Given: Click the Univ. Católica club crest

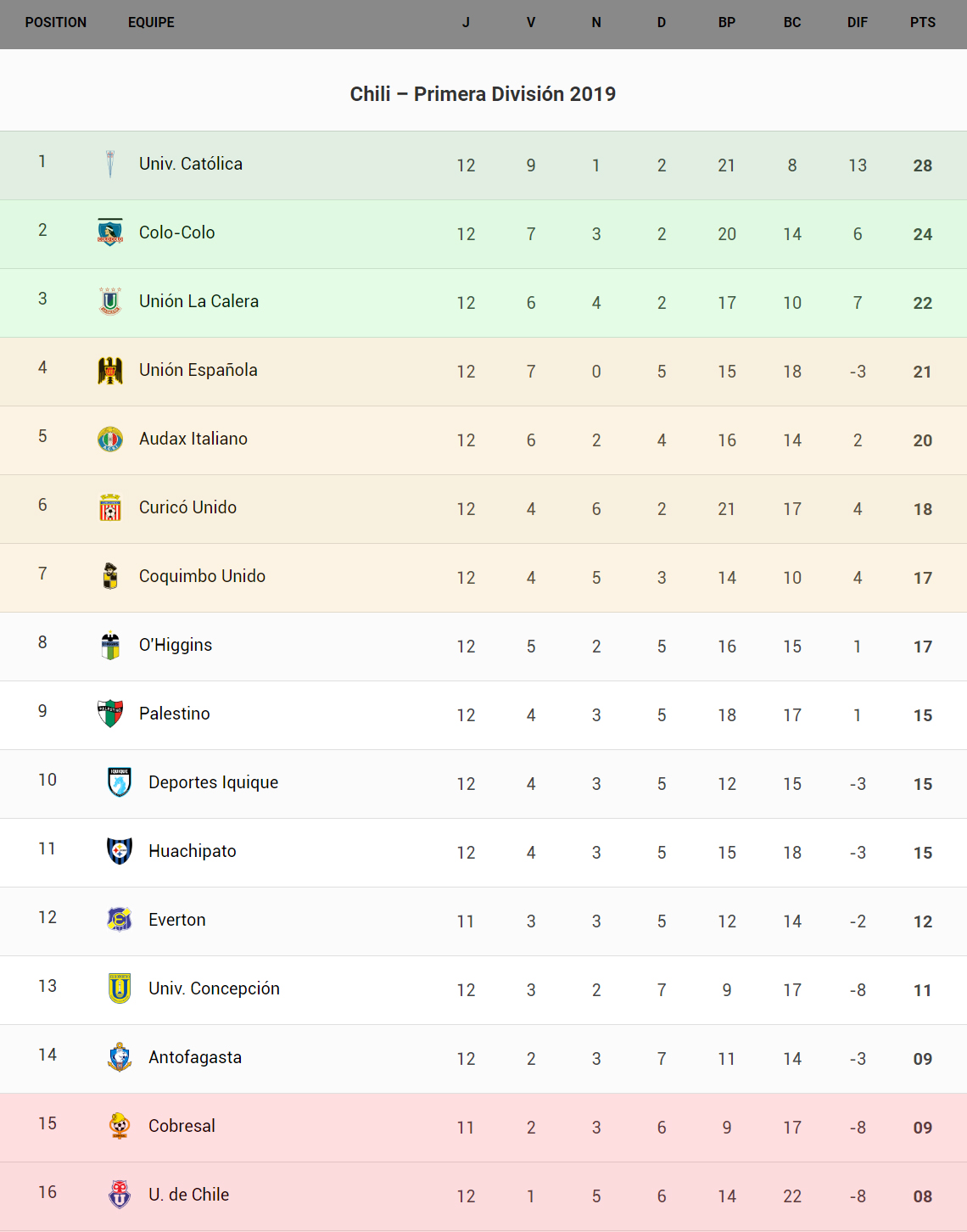Looking at the screenshot, I should click(x=110, y=164).
